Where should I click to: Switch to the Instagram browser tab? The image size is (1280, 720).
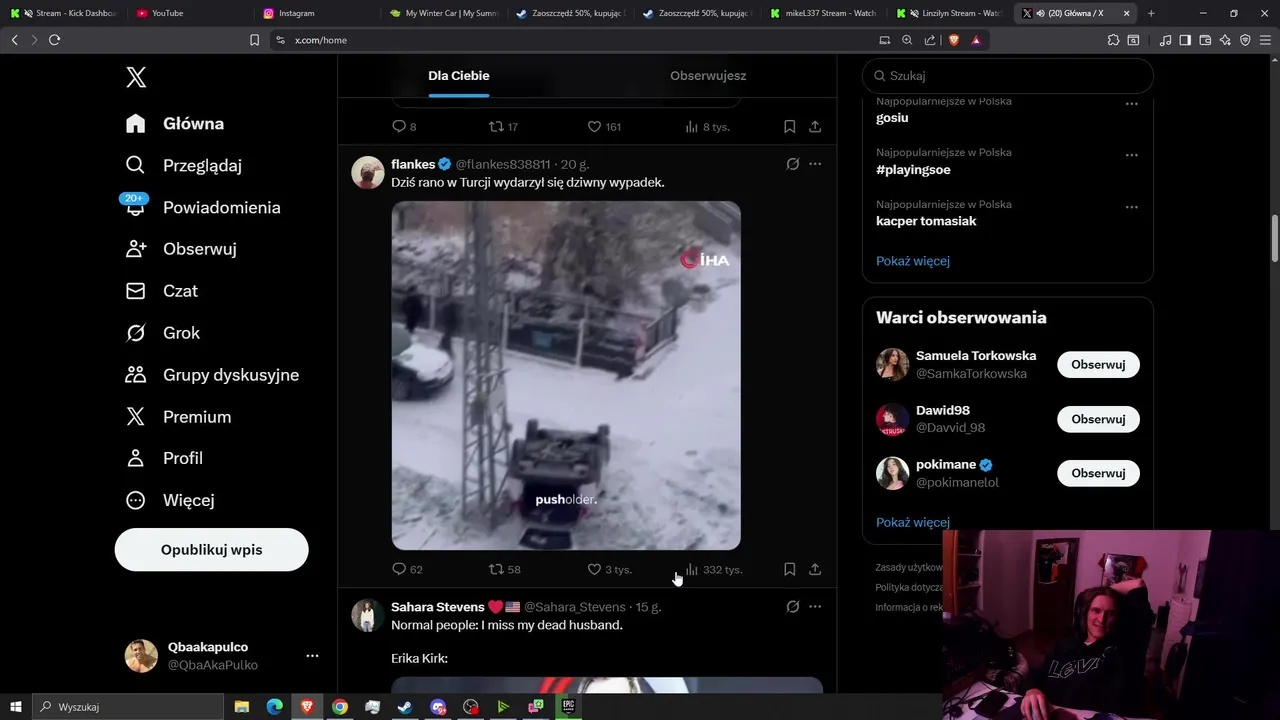[x=316, y=13]
